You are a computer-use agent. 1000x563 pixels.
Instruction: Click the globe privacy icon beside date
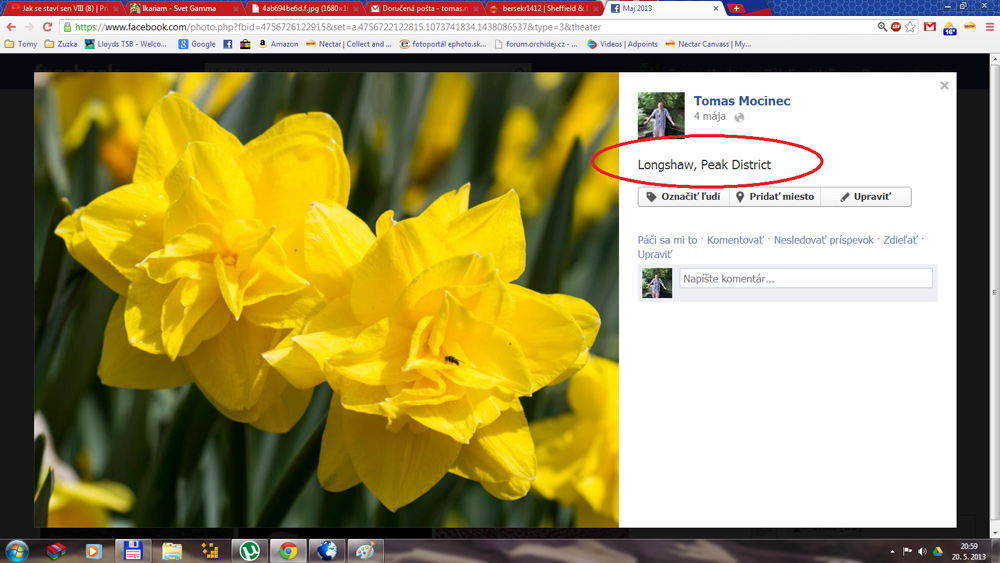point(739,117)
